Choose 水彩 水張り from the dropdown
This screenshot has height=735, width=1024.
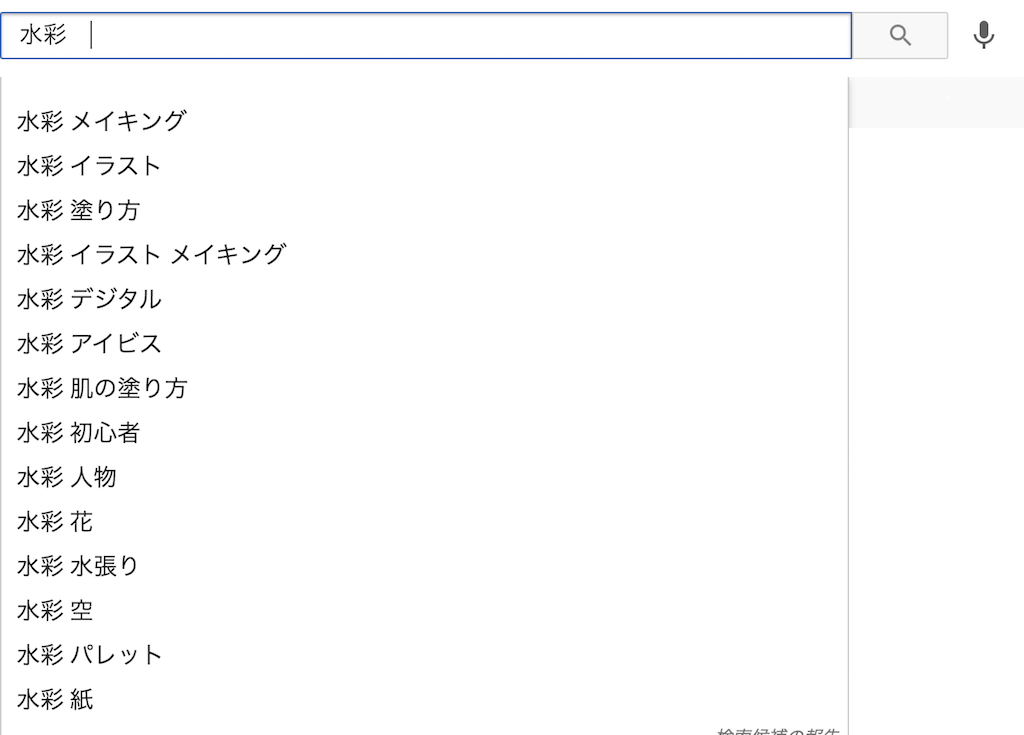78,566
